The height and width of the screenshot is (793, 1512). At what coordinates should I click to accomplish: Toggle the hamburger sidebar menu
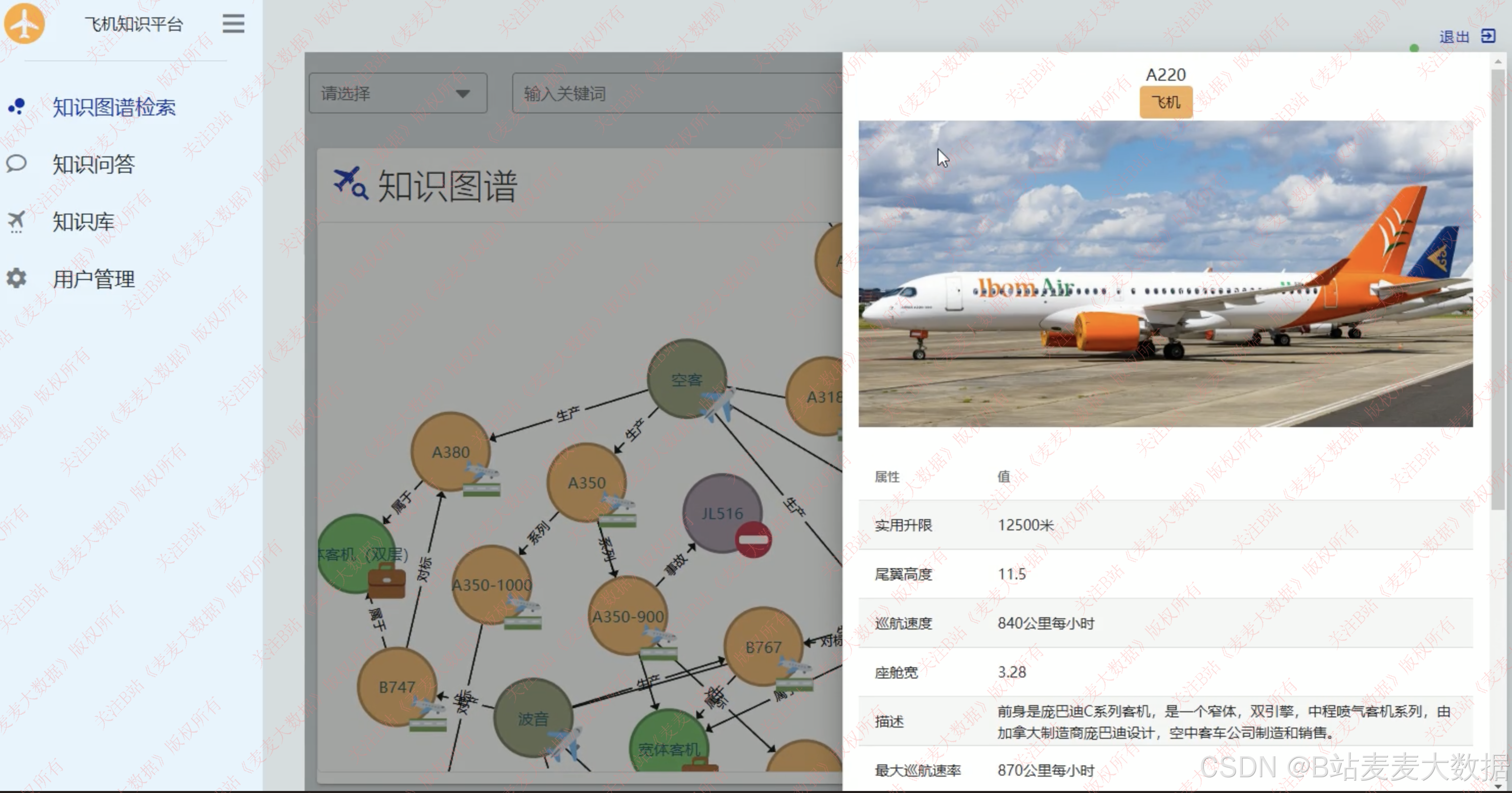[x=233, y=24]
